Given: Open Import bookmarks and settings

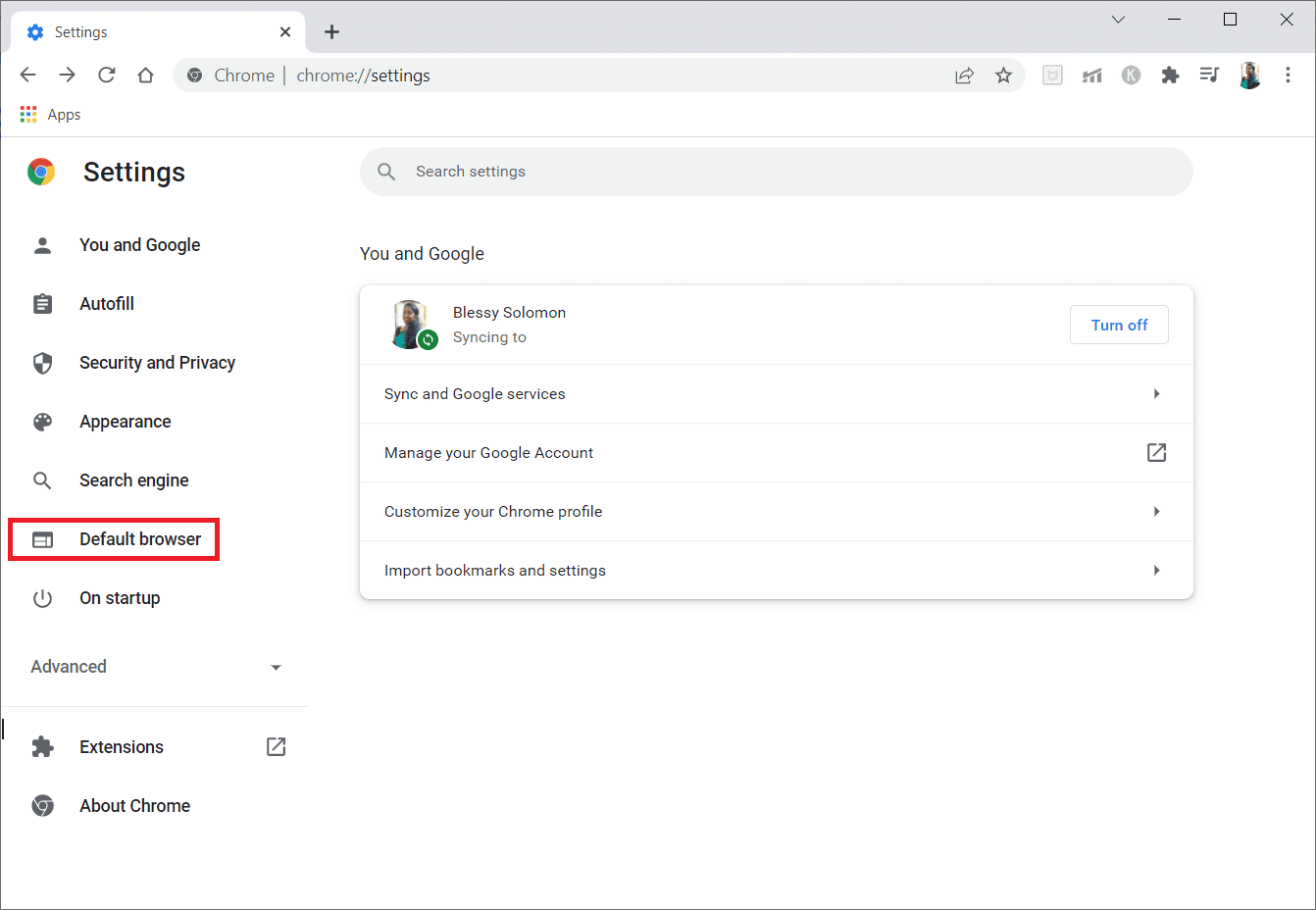Looking at the screenshot, I should pyautogui.click(x=776, y=571).
